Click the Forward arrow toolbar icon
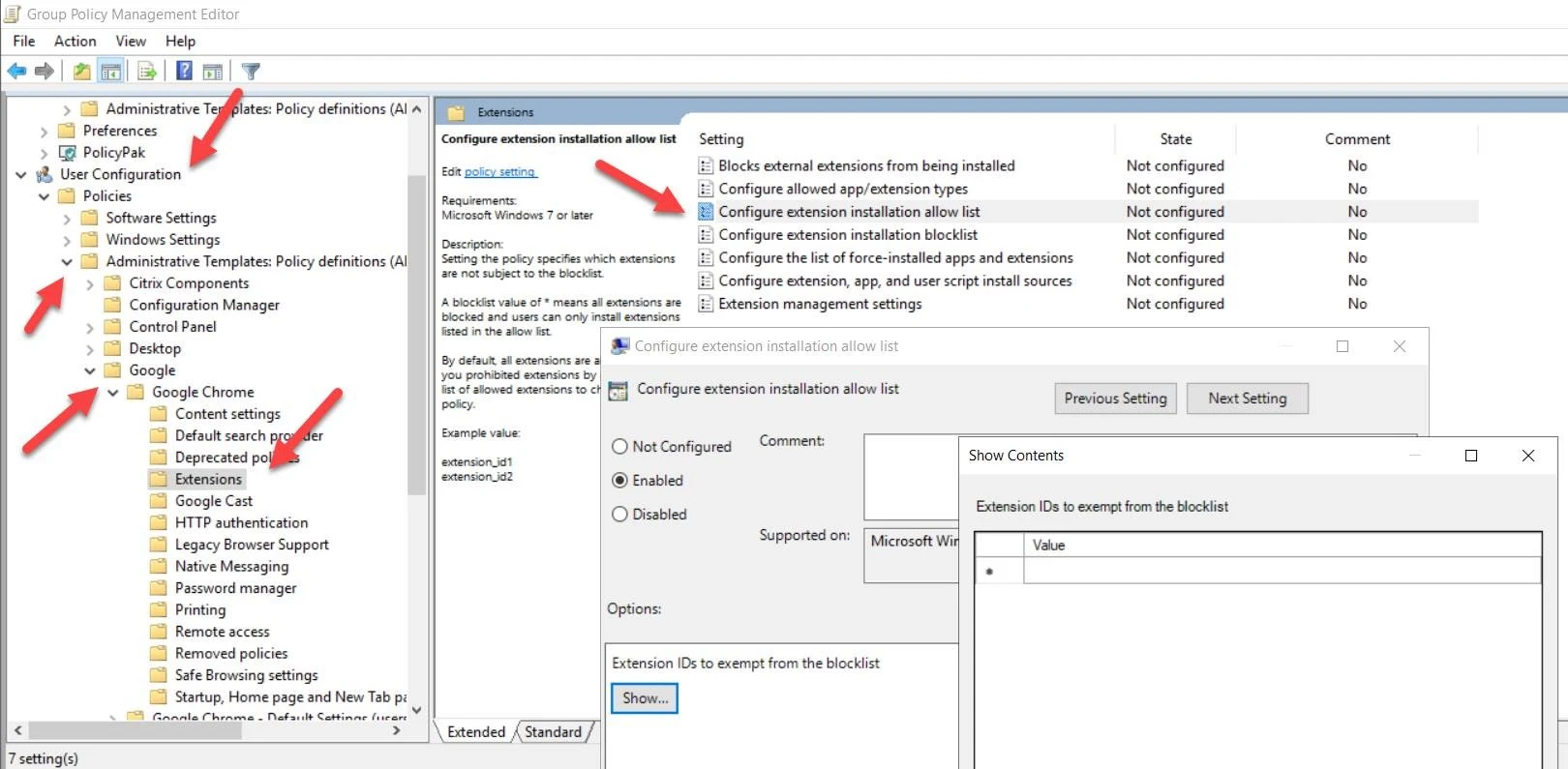 [x=45, y=71]
